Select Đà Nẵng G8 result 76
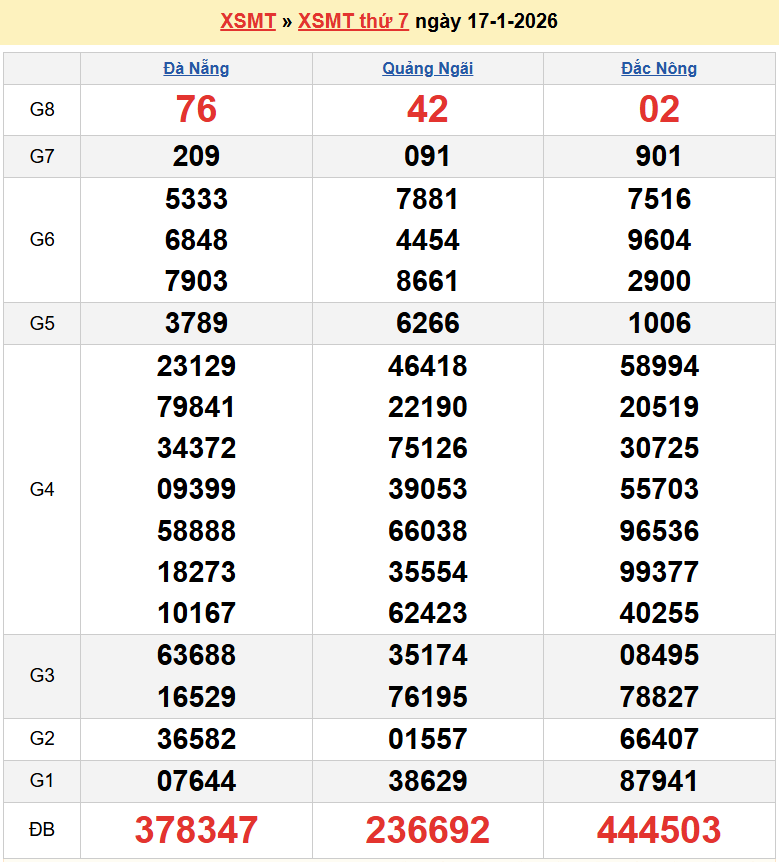This screenshot has width=779, height=862. (x=196, y=109)
